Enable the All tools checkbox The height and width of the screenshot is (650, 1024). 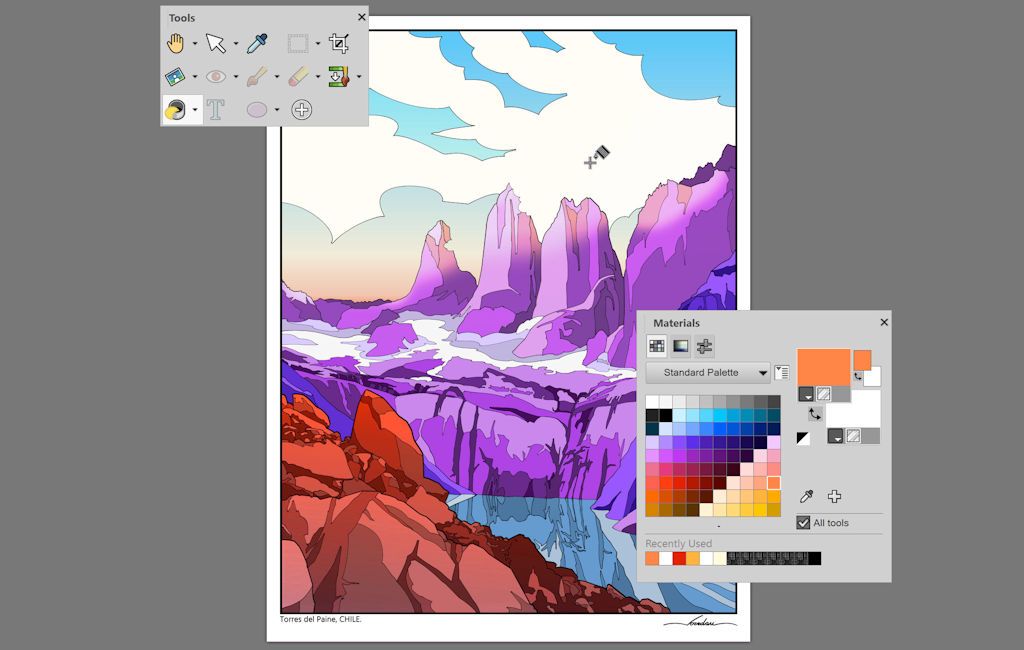tap(804, 522)
